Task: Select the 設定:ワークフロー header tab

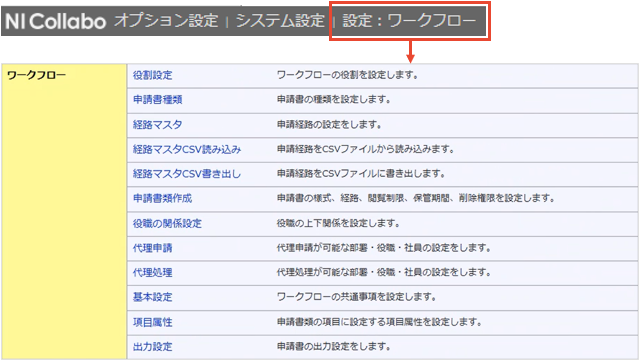Action: coord(409,20)
